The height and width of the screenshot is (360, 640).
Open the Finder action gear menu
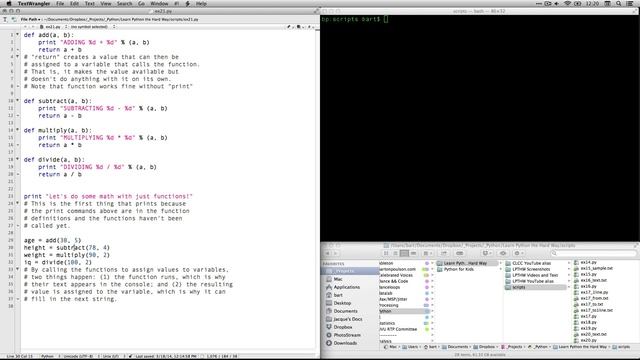point(518,253)
